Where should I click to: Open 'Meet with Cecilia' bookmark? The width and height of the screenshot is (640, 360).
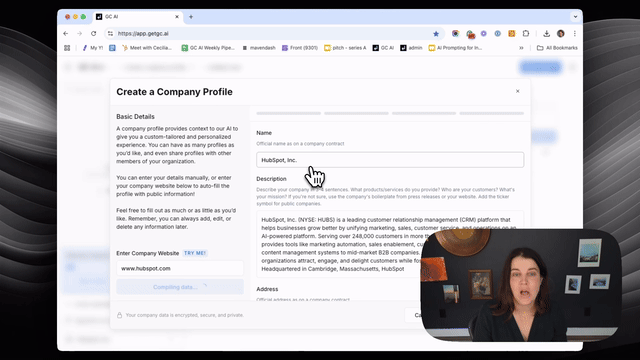point(147,48)
